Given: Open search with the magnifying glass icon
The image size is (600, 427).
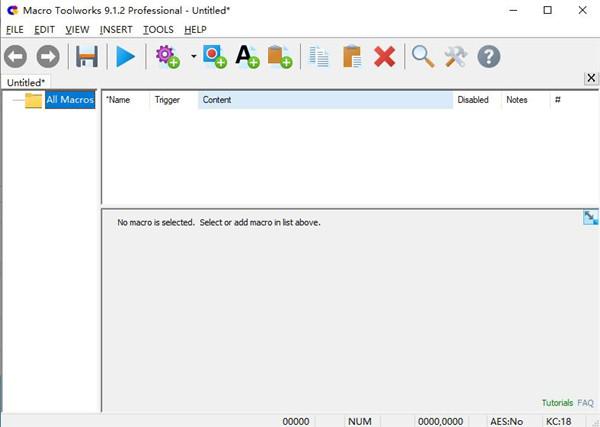Looking at the screenshot, I should (x=423, y=57).
